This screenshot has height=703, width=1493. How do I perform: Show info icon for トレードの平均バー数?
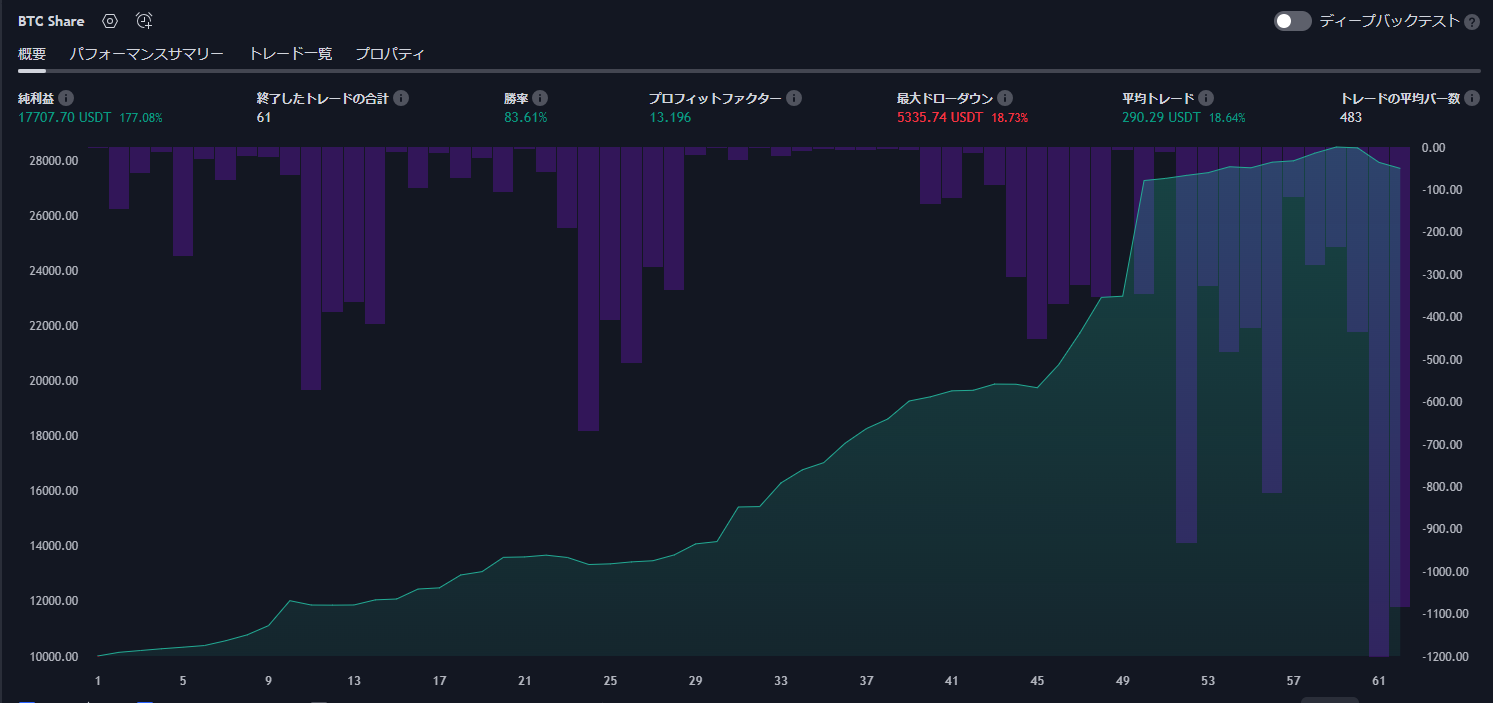[x=1473, y=98]
